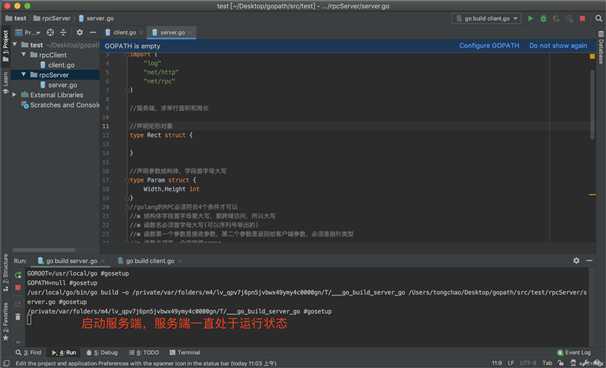Open the Database side panel
The width and height of the screenshot is (606, 368).
[601, 47]
